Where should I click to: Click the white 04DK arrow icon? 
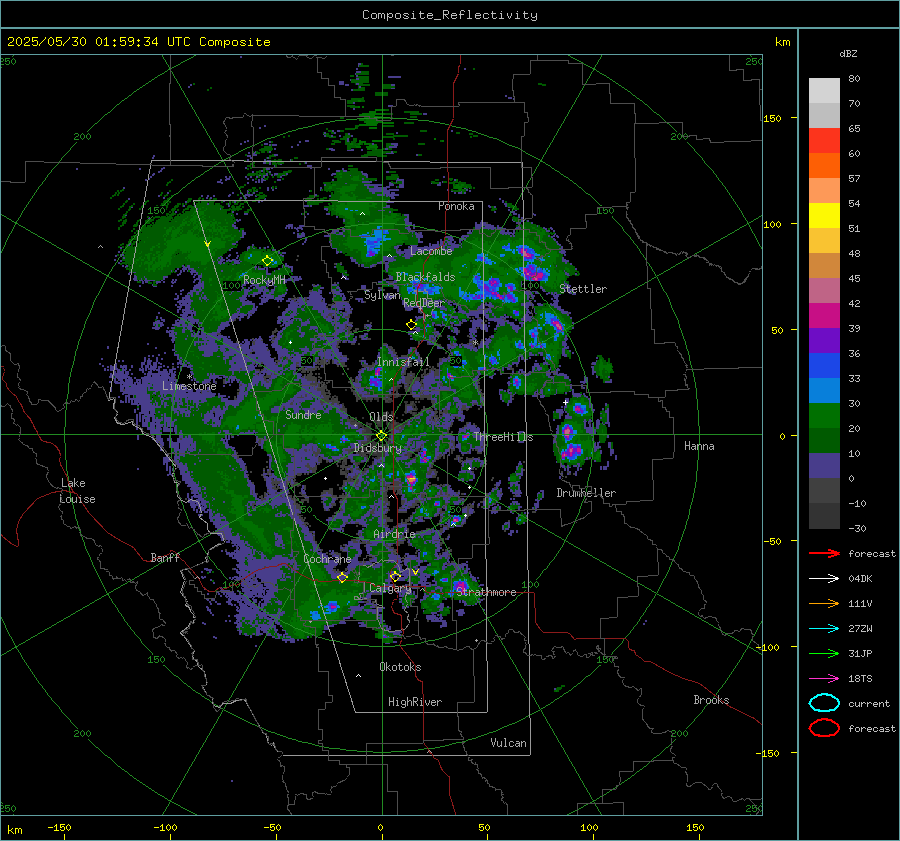[824, 578]
